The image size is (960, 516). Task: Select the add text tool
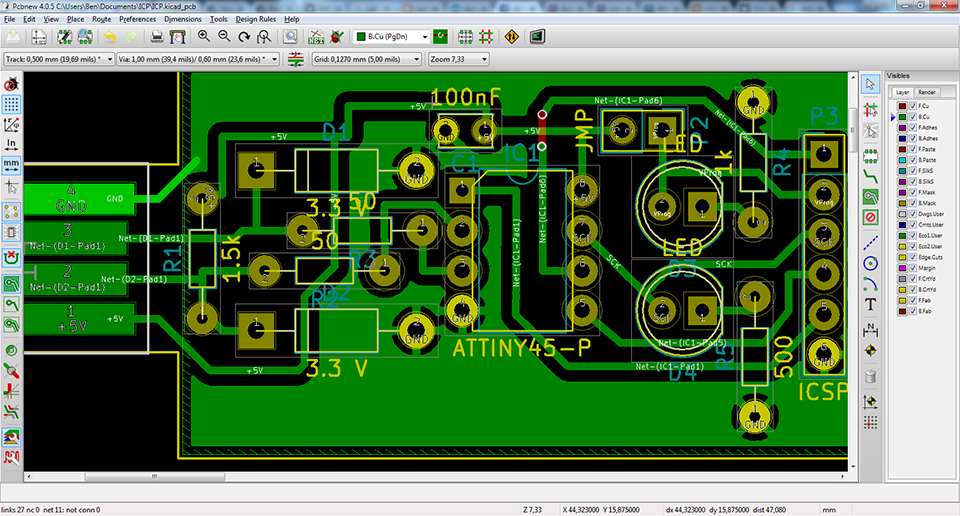(x=870, y=304)
